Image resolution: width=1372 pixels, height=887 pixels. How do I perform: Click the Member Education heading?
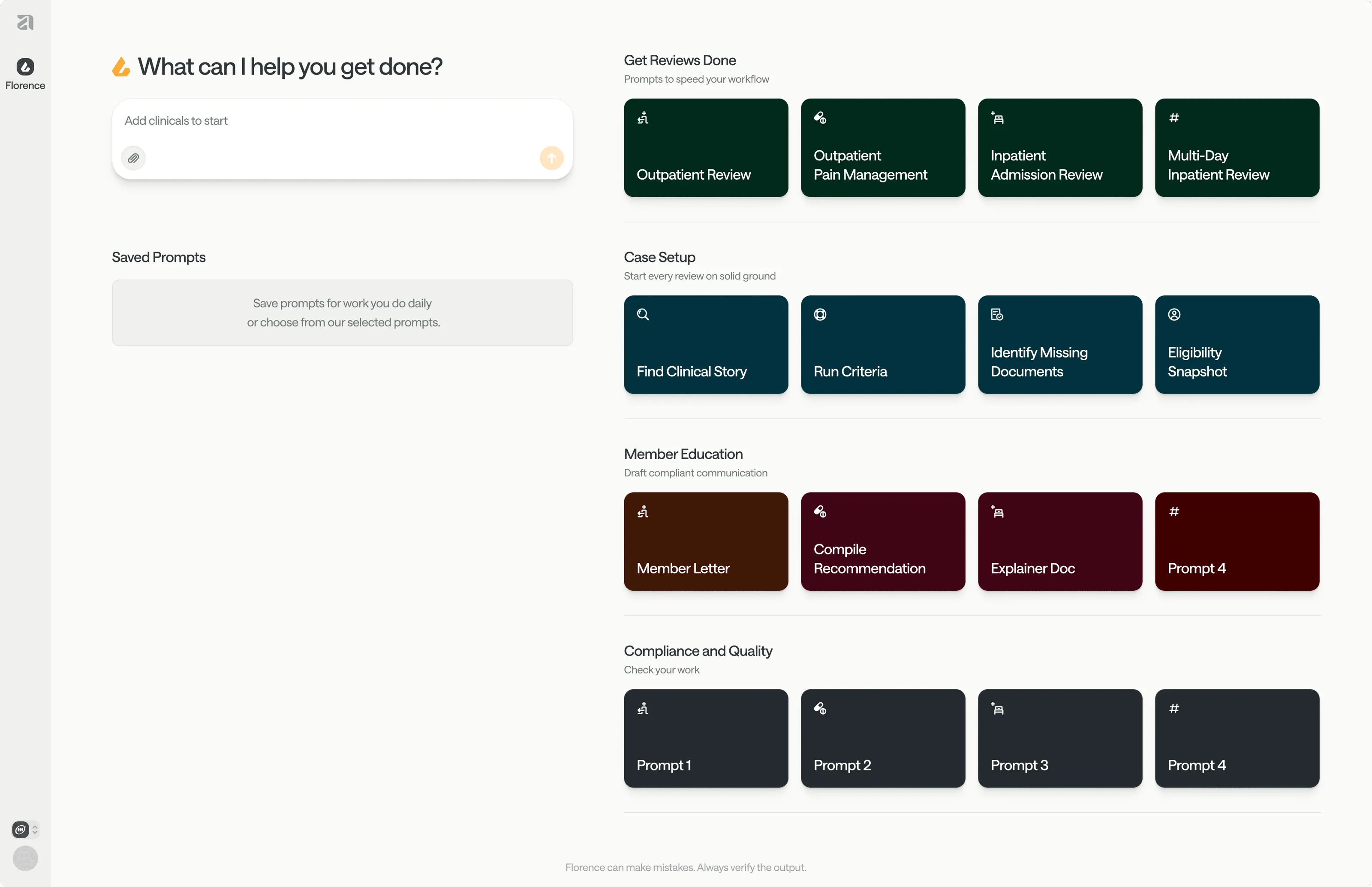[683, 454]
